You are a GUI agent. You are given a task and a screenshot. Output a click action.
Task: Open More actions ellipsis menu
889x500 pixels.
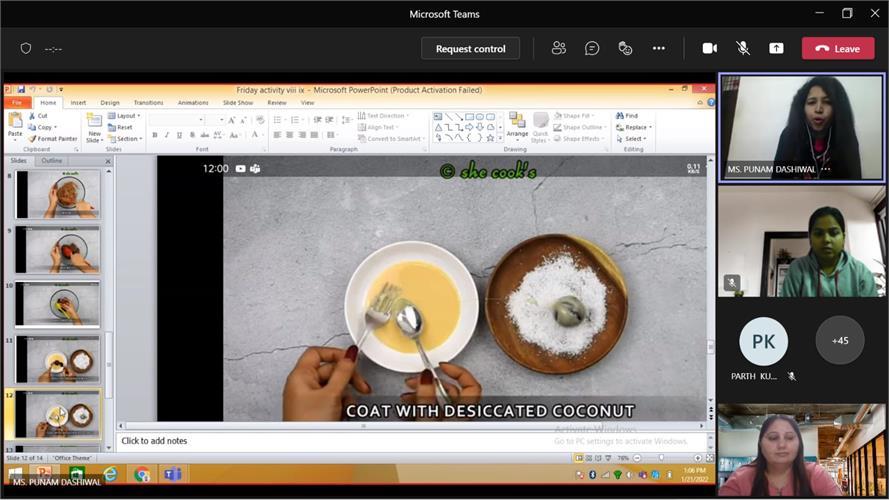coord(658,48)
